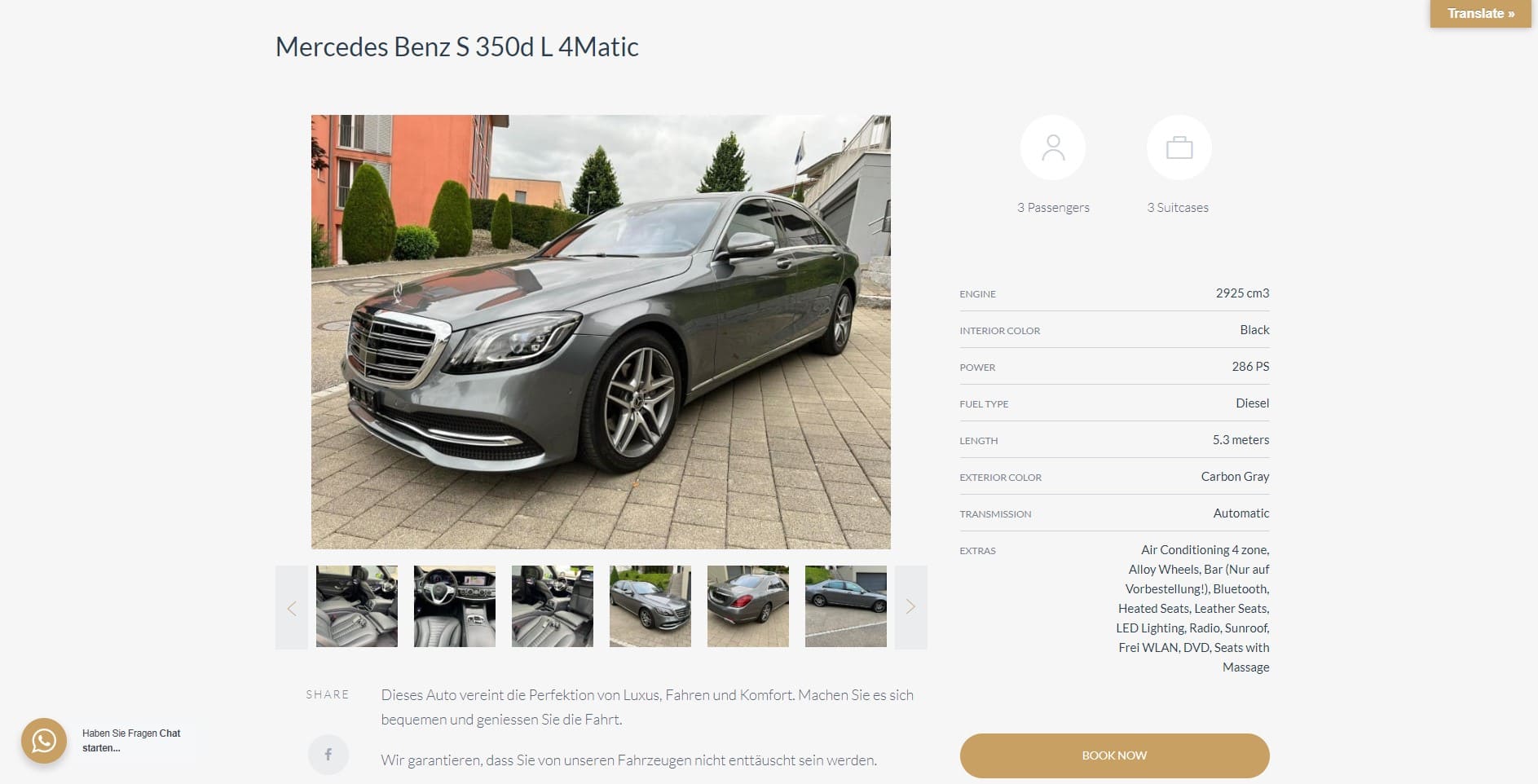Show next gallery thumbnails arrow

910,607
